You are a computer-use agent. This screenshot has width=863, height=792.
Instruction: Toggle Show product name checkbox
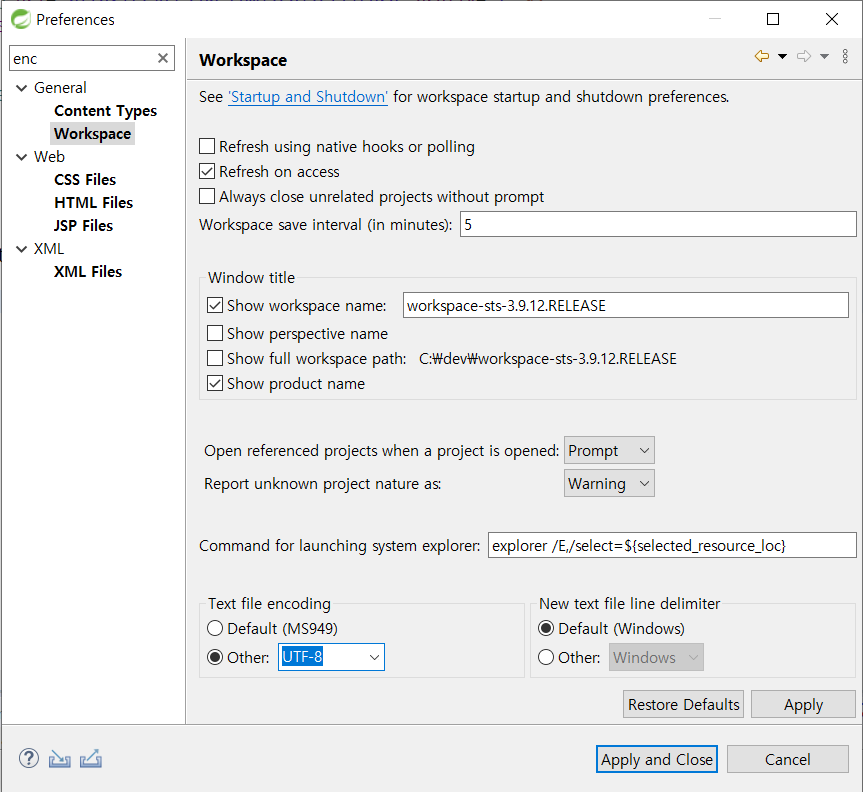[x=215, y=384]
